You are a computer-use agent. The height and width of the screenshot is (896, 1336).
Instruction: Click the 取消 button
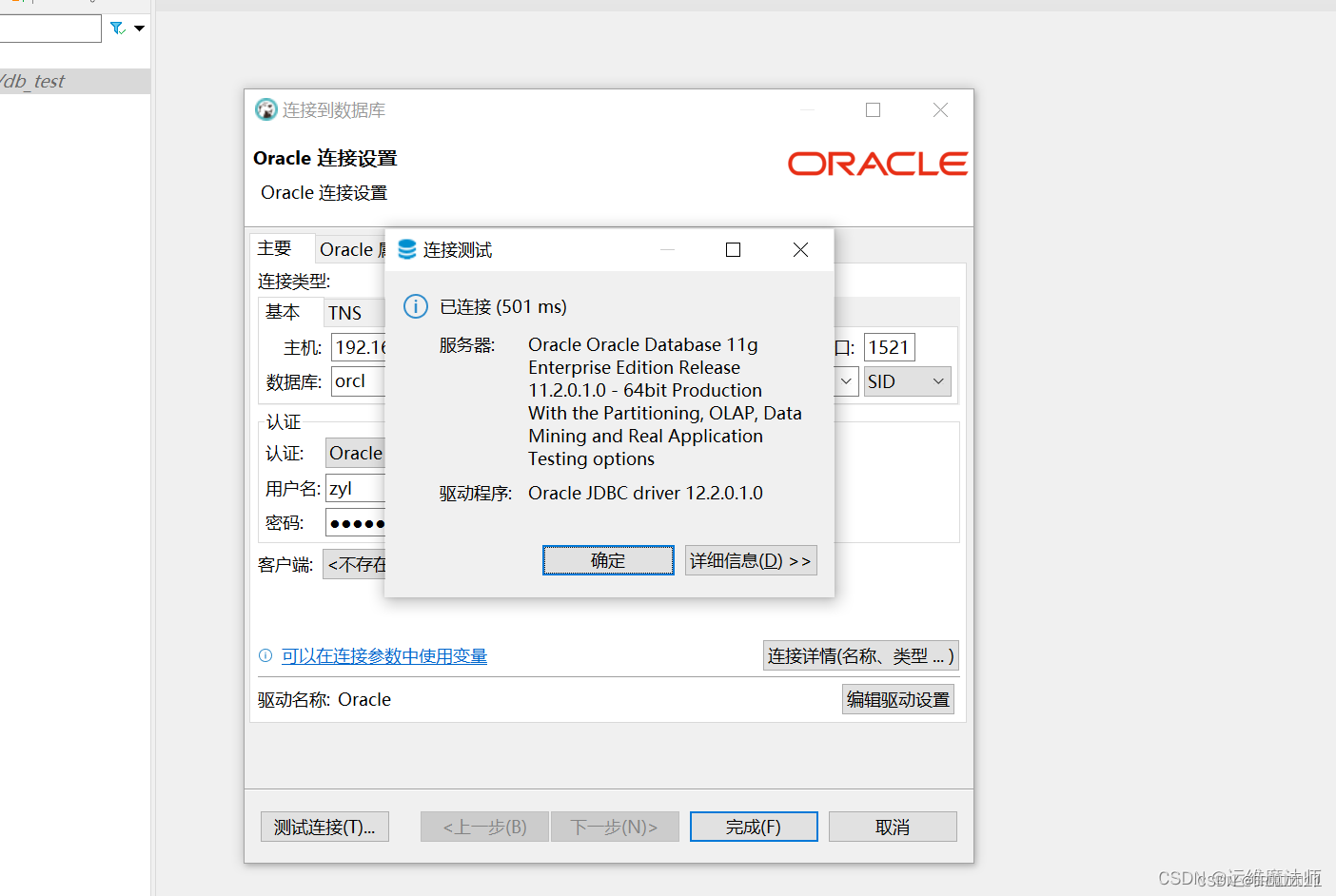tap(893, 827)
